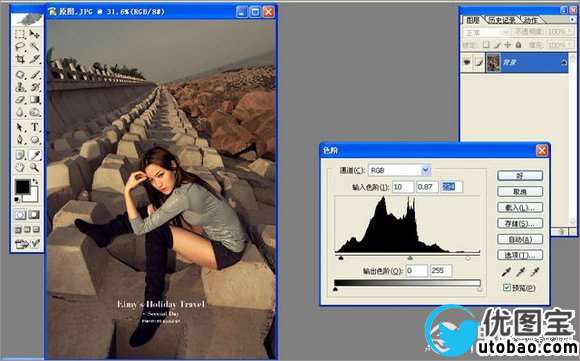Select the Rectangular Marquee tool
The width and height of the screenshot is (580, 361).
click(x=20, y=34)
